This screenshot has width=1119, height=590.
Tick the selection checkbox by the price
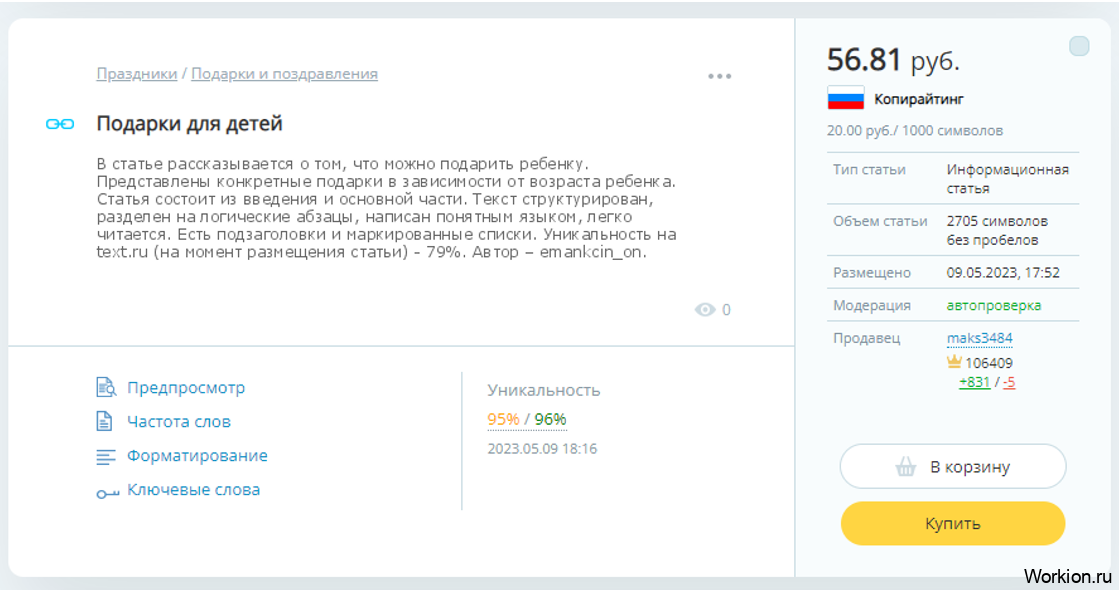click(x=1079, y=46)
